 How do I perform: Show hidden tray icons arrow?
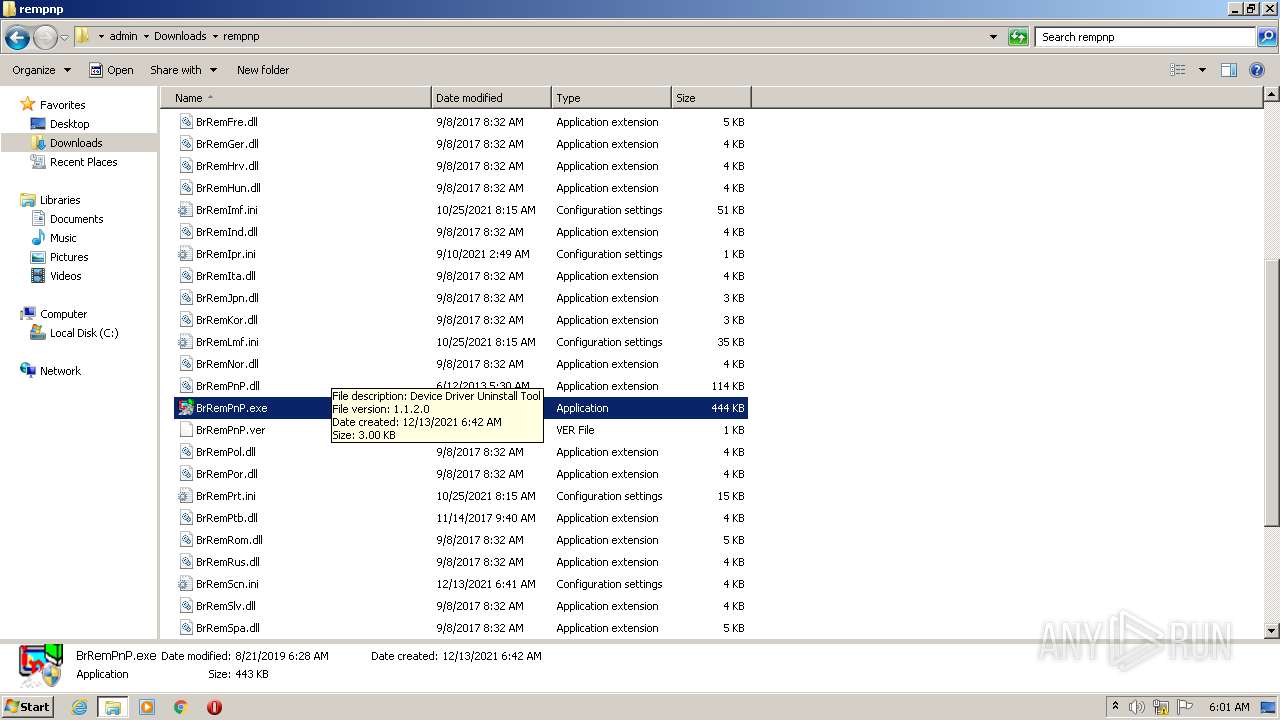1115,707
